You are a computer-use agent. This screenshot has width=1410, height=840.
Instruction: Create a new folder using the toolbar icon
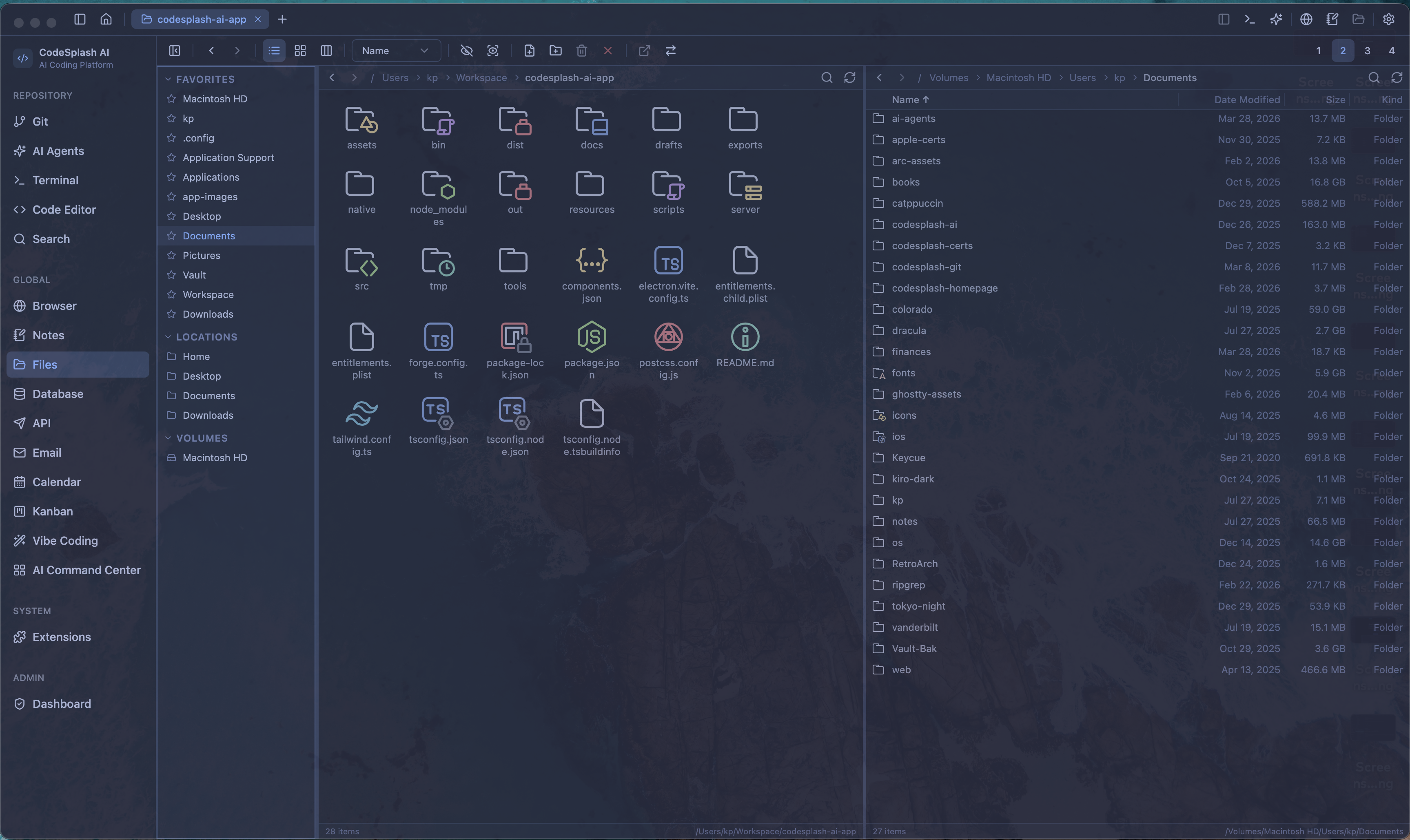tap(556, 51)
